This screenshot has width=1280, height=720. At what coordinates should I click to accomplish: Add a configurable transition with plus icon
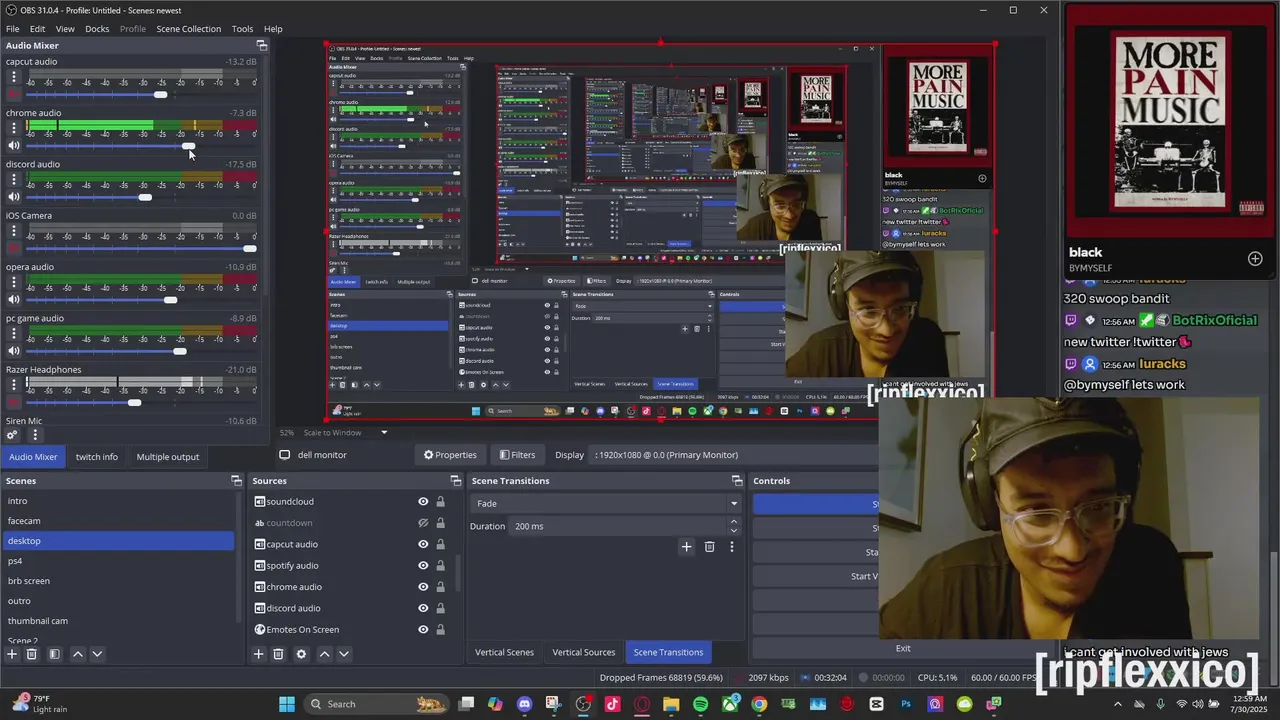[686, 547]
